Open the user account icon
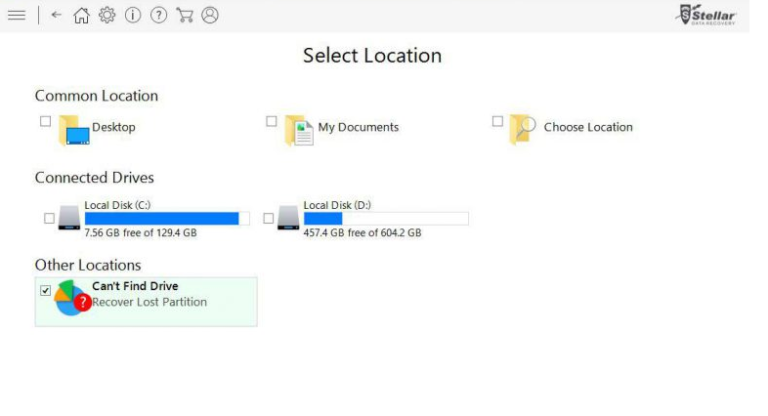 pos(210,16)
